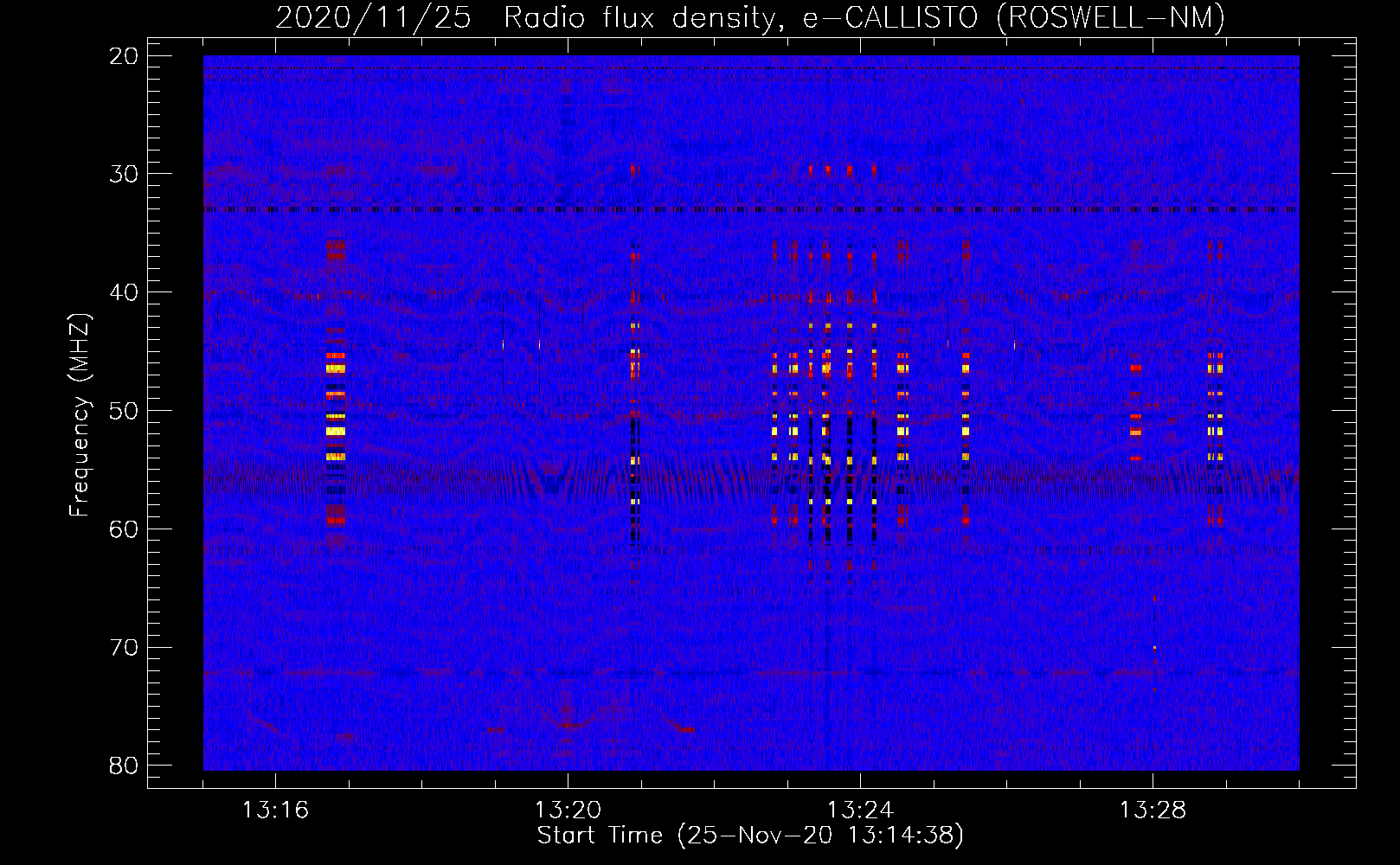
Task: Click the 'Start Time (25-Nov-20 13:14:38)' label
Action: (750, 836)
